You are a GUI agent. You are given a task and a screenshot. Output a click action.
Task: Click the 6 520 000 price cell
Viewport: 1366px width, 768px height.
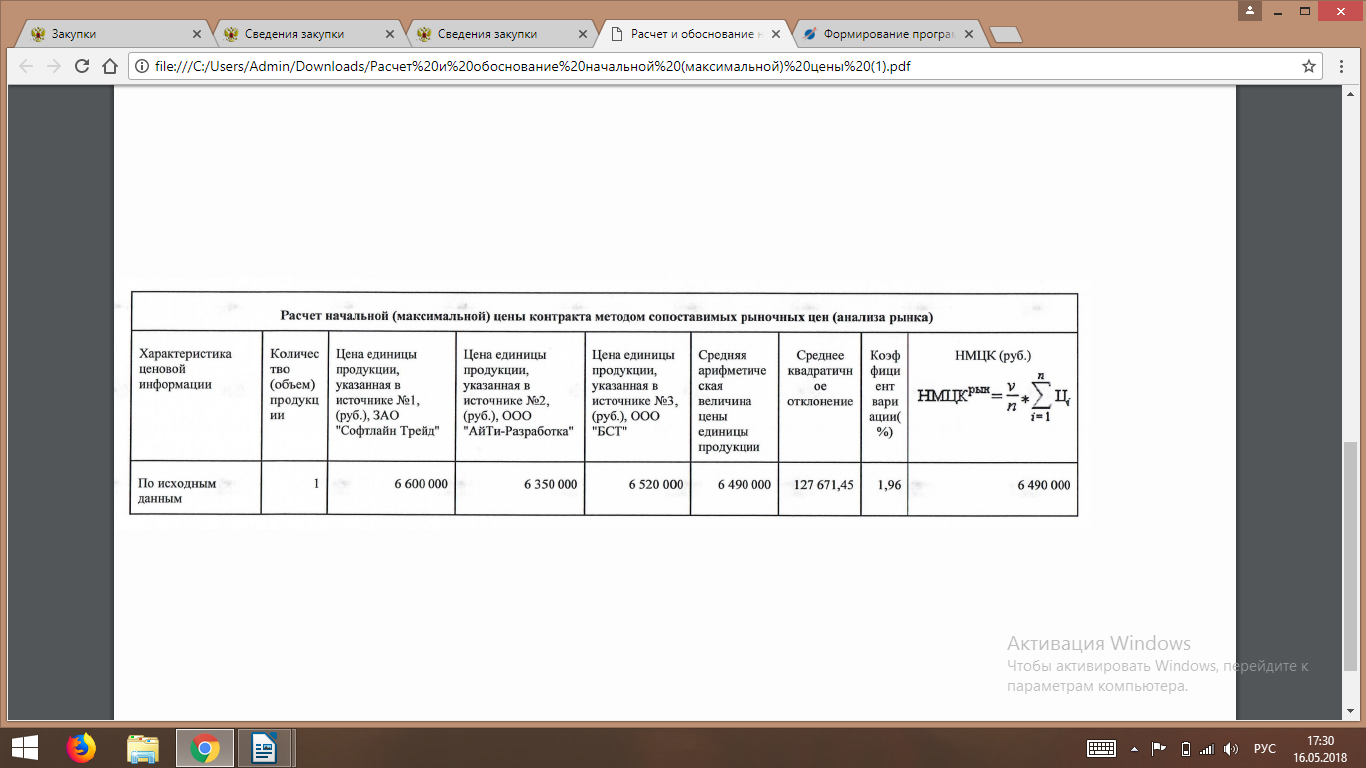(637, 488)
